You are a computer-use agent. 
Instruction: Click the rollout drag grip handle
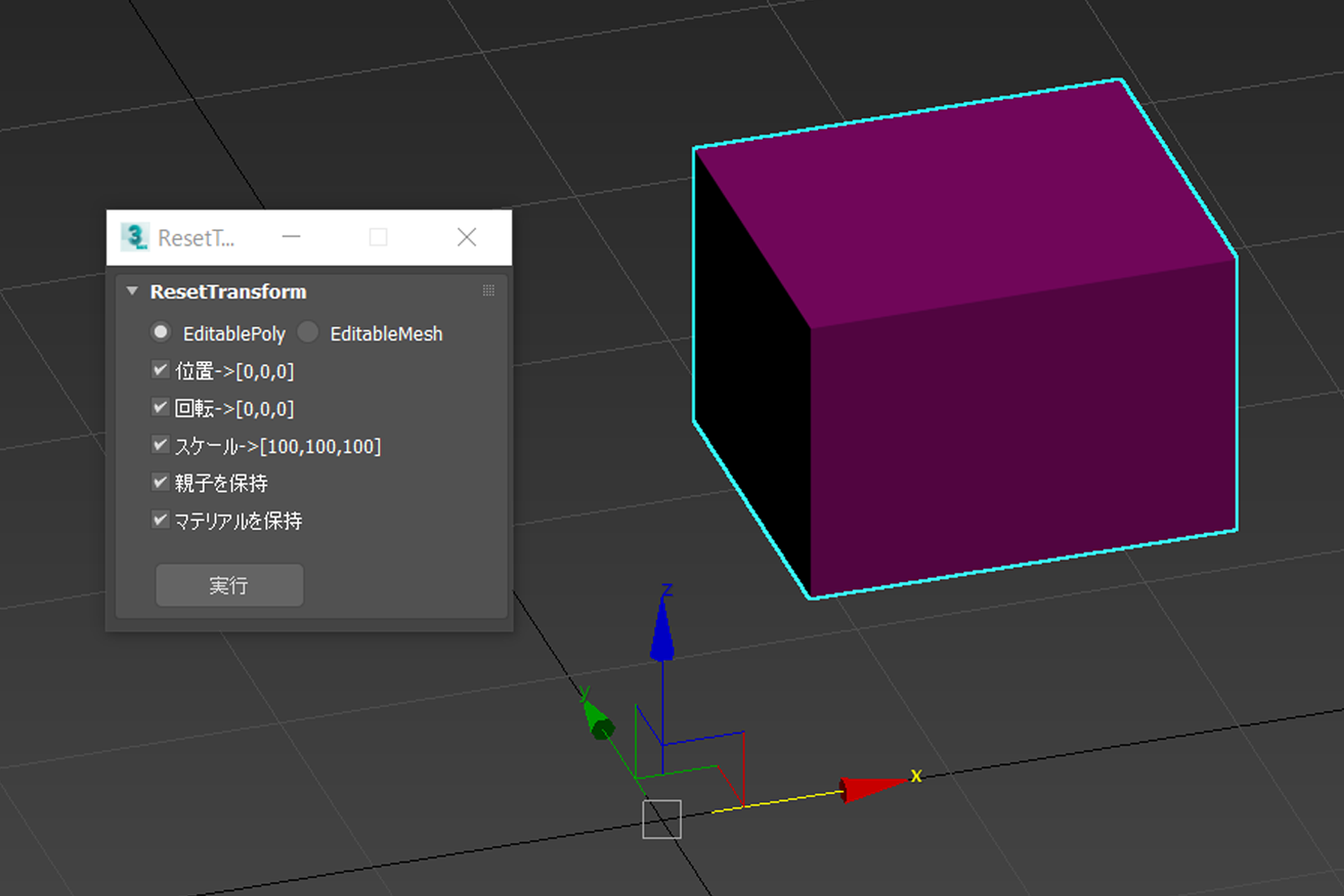click(488, 290)
